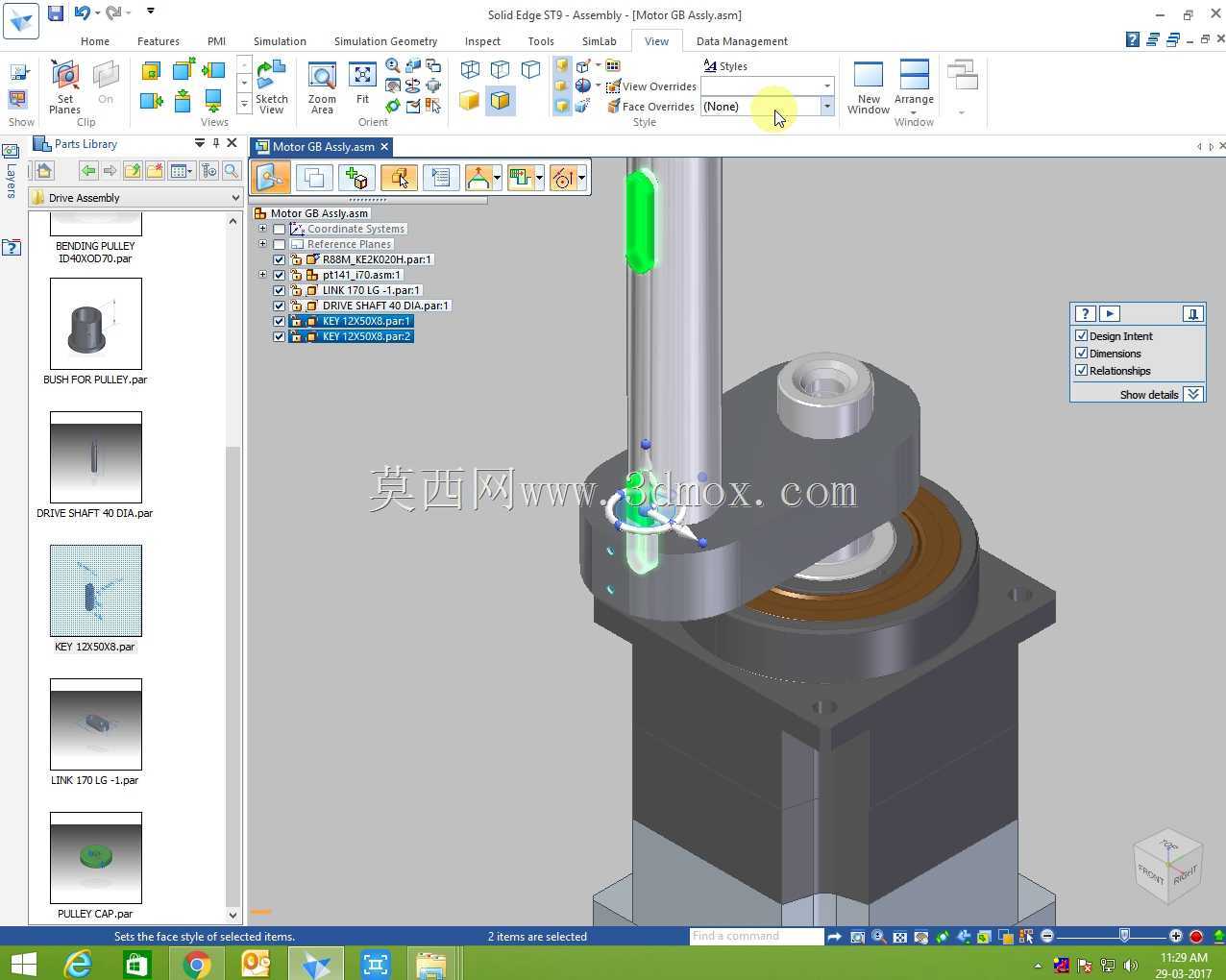The width and height of the screenshot is (1226, 980).
Task: Open the Data Management ribbon tab
Action: 742,41
